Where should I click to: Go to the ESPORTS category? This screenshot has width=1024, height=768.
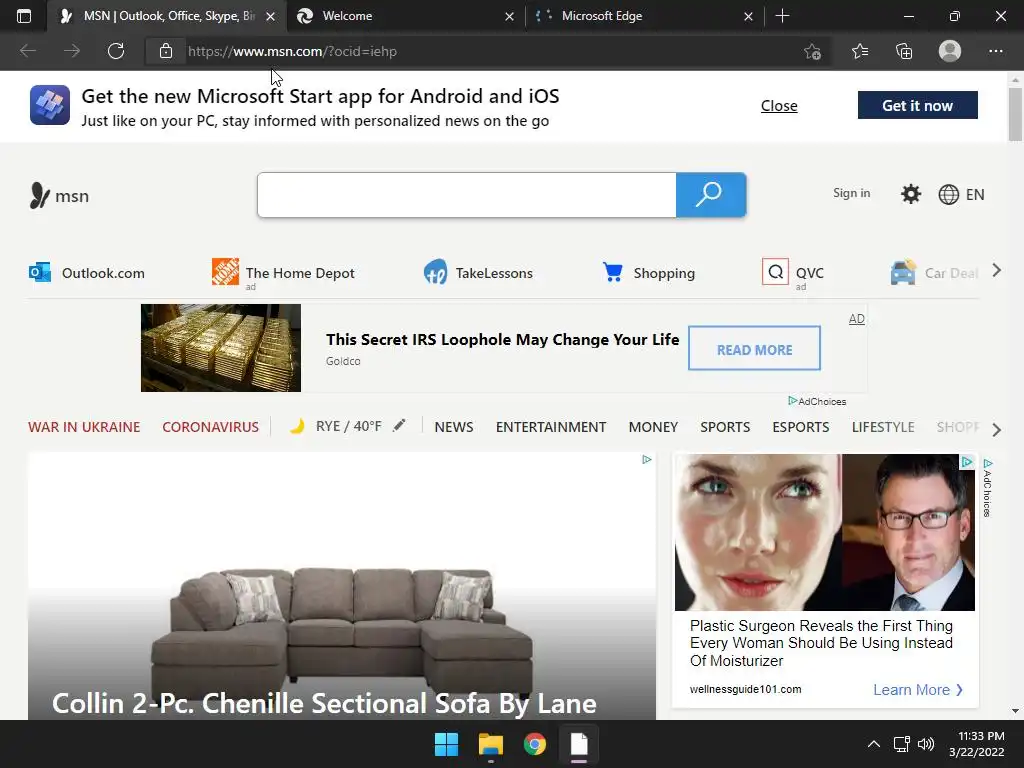[801, 427]
